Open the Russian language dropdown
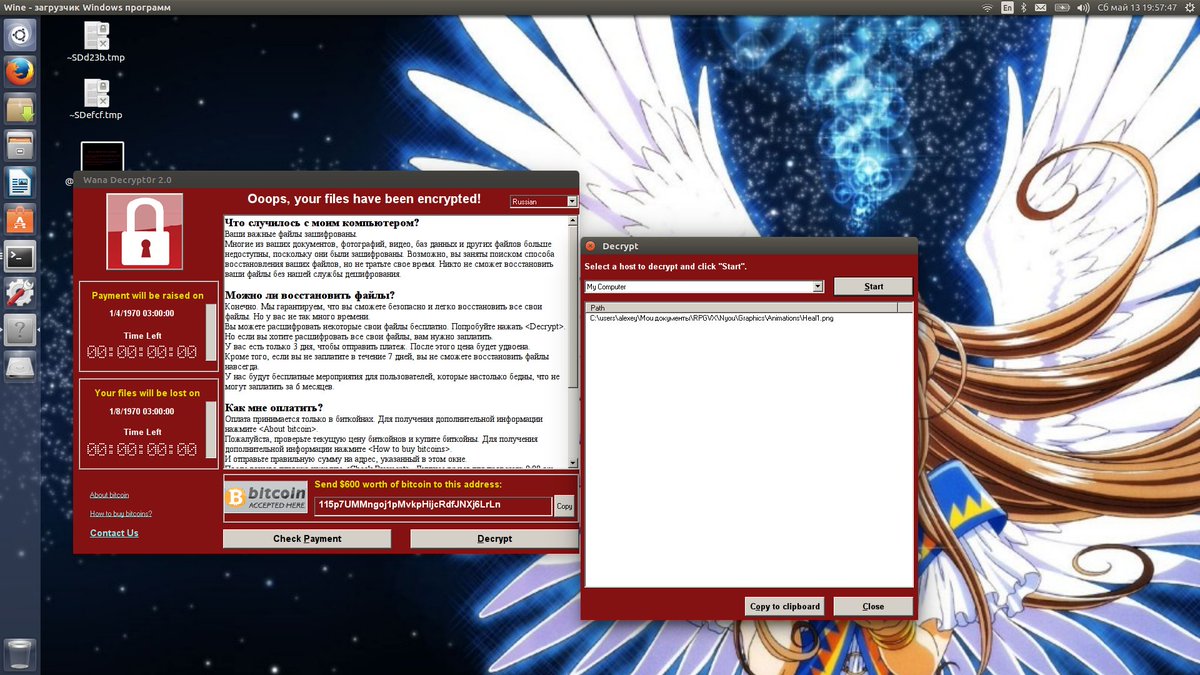This screenshot has height=675, width=1200. pyautogui.click(x=544, y=201)
